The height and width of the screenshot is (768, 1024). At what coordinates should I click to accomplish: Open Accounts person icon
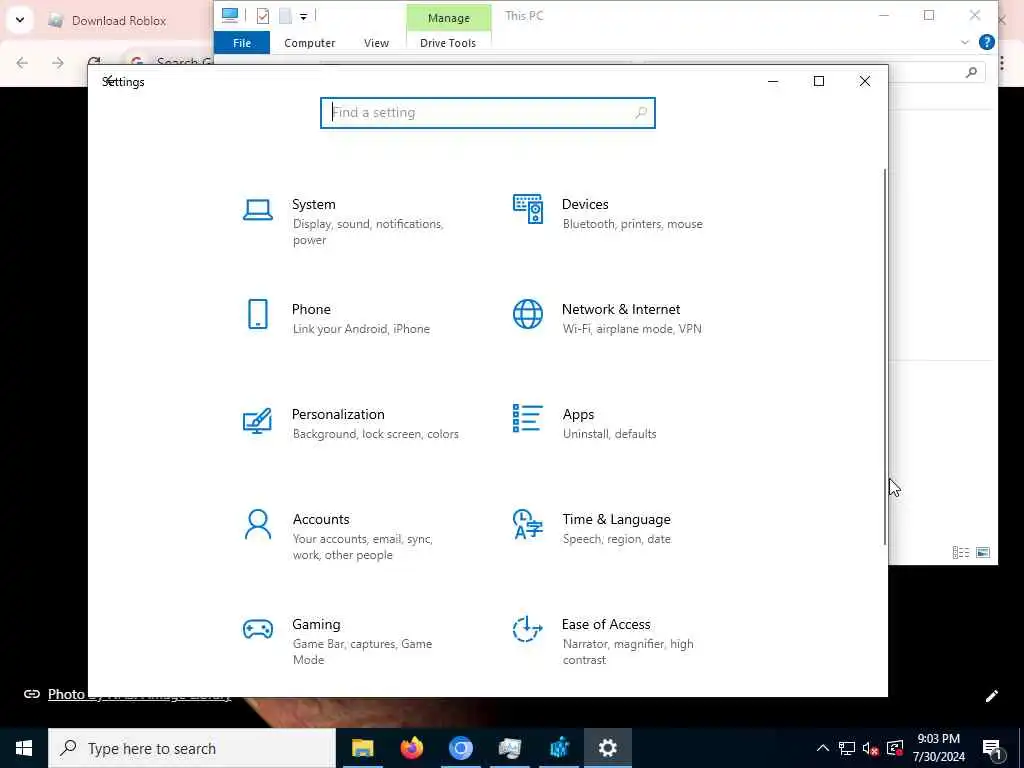tap(258, 524)
